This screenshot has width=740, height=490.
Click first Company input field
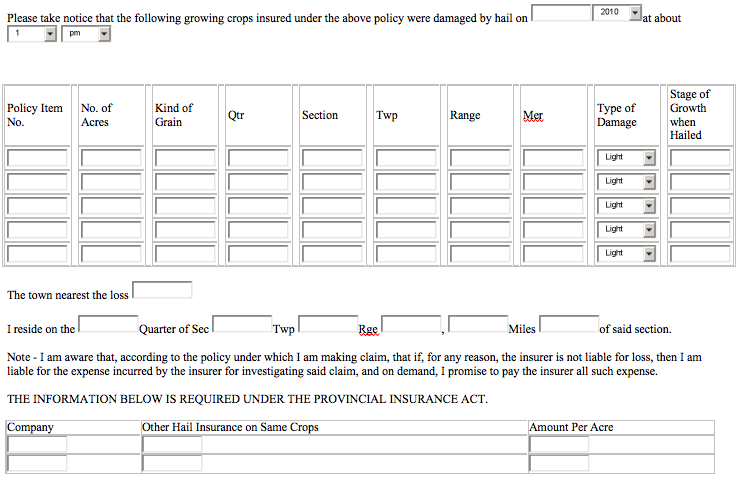pyautogui.click(x=37, y=444)
